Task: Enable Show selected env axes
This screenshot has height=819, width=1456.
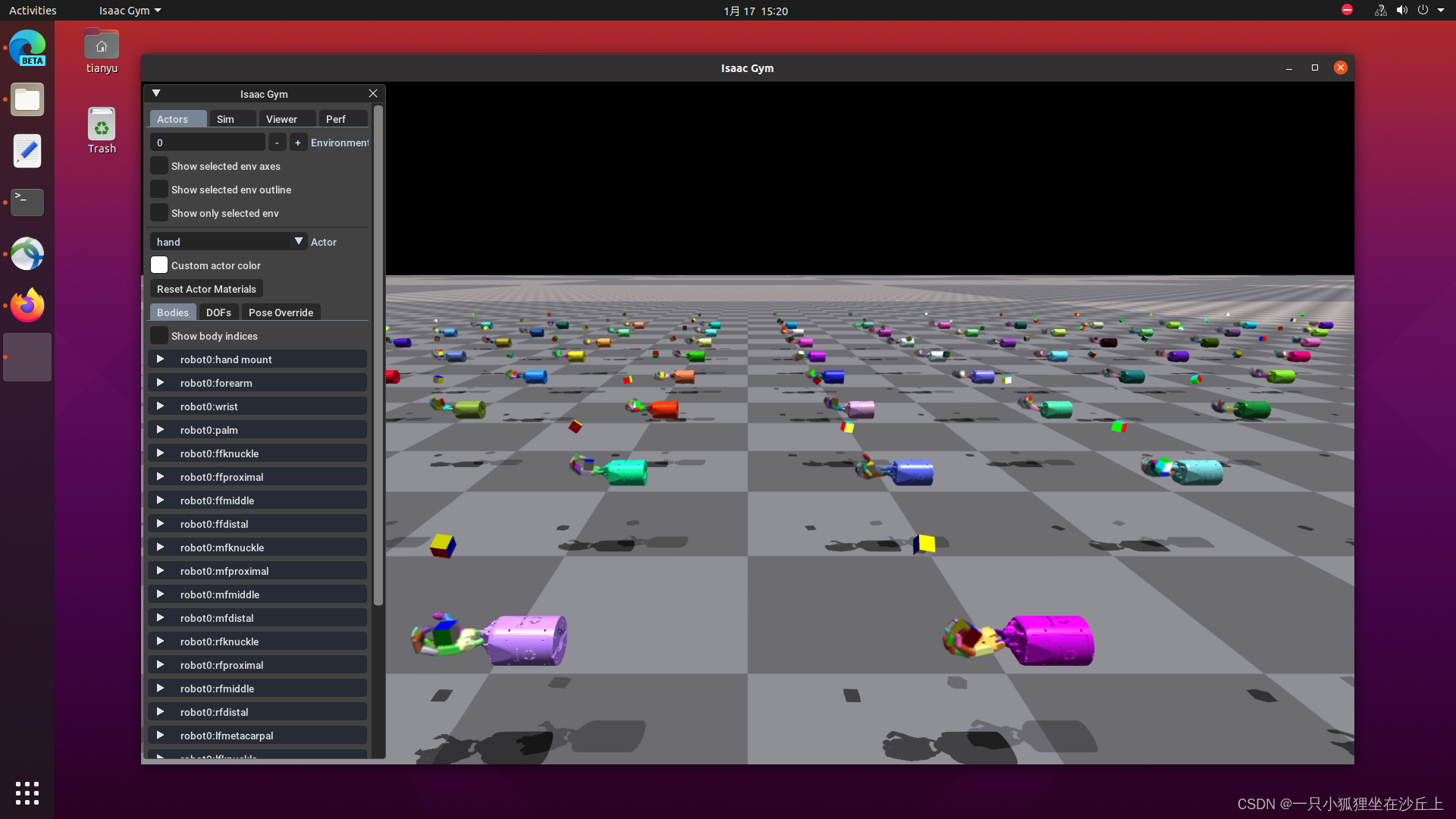Action: tap(159, 166)
